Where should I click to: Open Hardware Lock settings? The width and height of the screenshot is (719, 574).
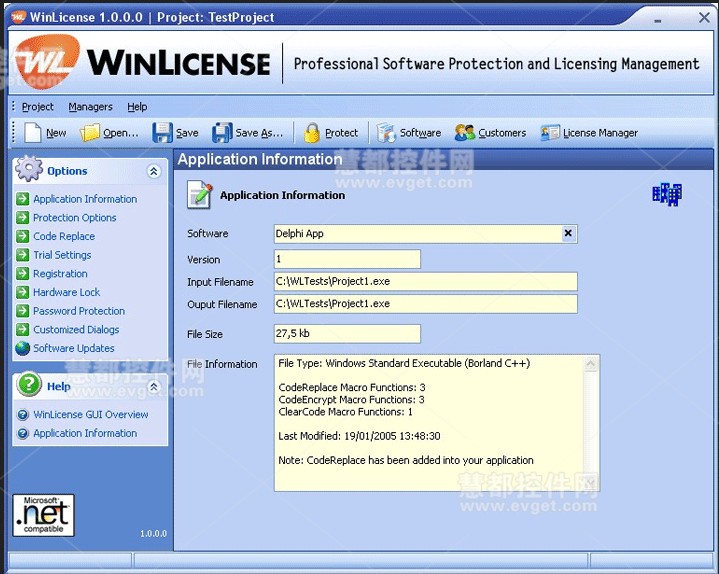66,292
